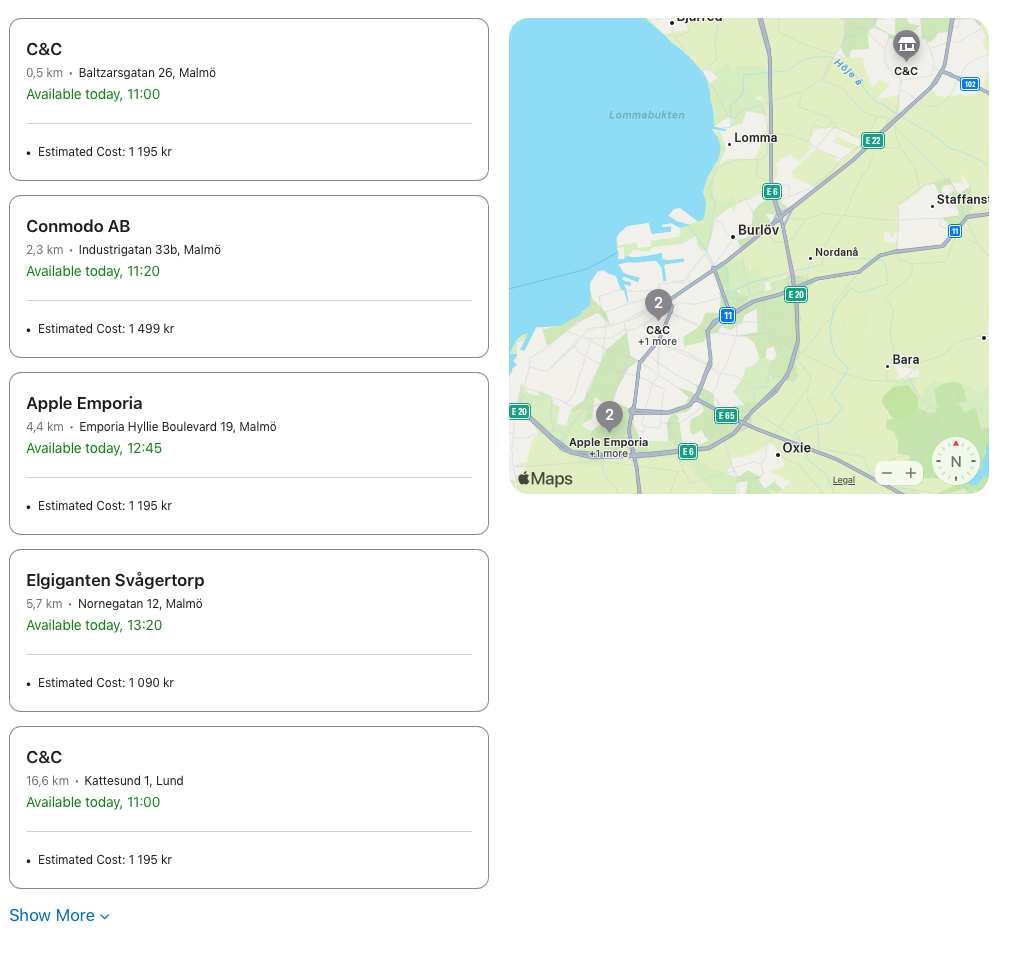Choose Elgiganten Svågertorp store card
This screenshot has height=958, width=1021.
tap(249, 631)
